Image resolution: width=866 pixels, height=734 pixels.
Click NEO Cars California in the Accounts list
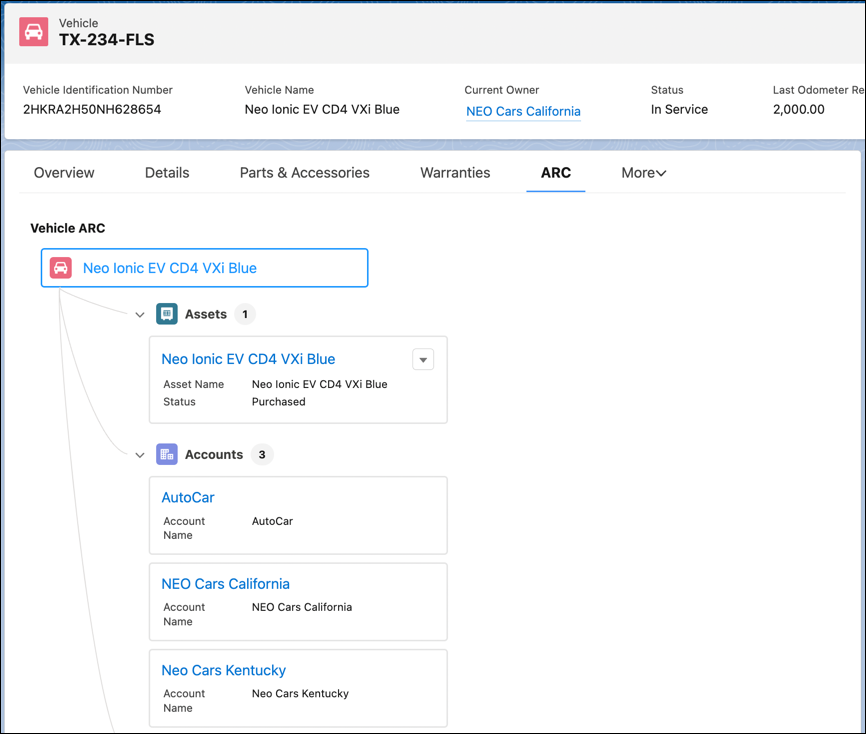pyautogui.click(x=225, y=583)
